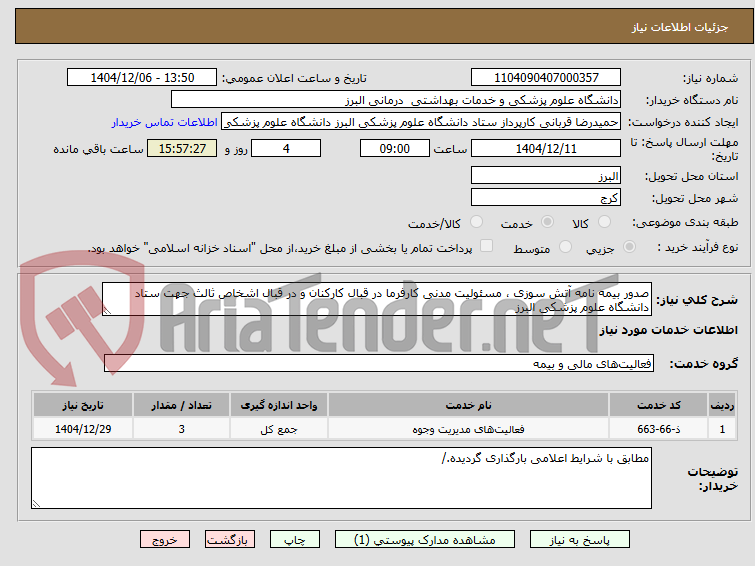Select the کالا radio button
This screenshot has width=755, height=566.
604,222
